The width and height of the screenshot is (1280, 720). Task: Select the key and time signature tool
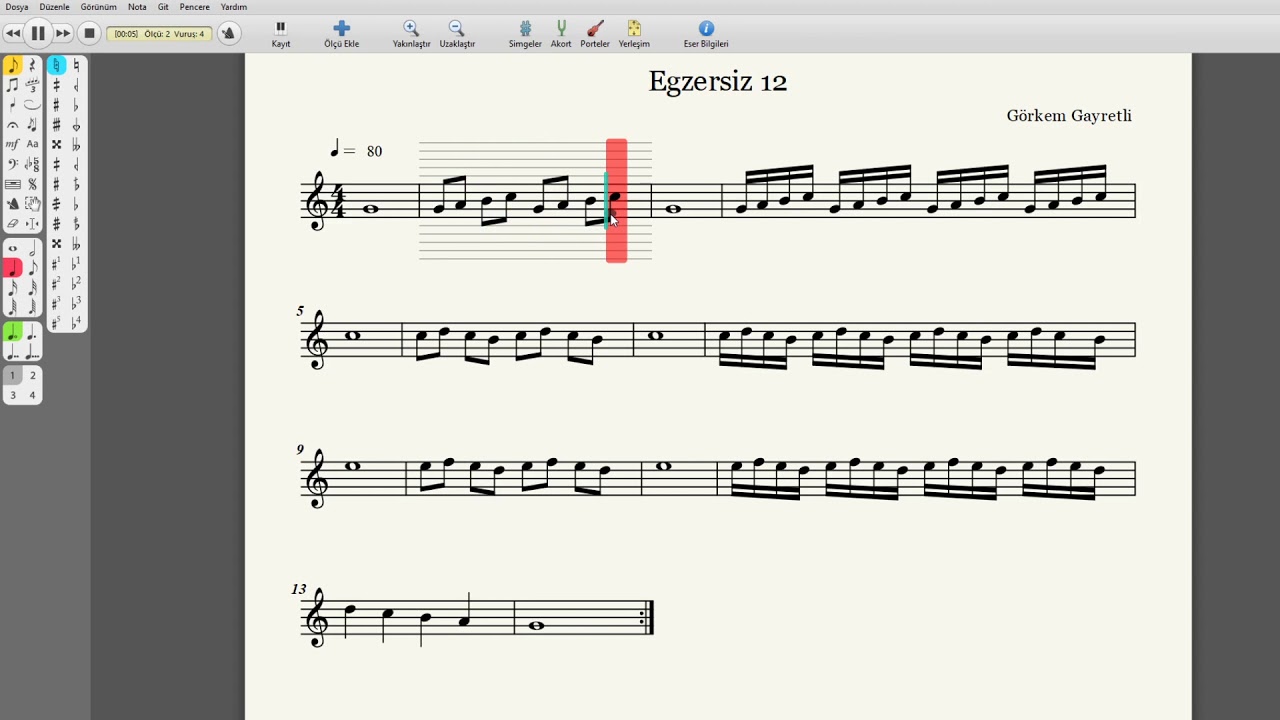(32, 164)
